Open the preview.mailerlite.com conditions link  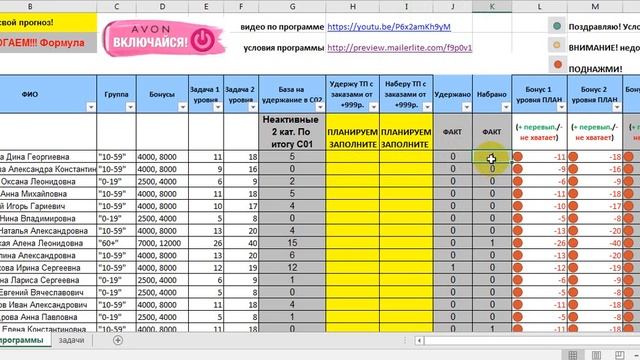click(x=400, y=48)
